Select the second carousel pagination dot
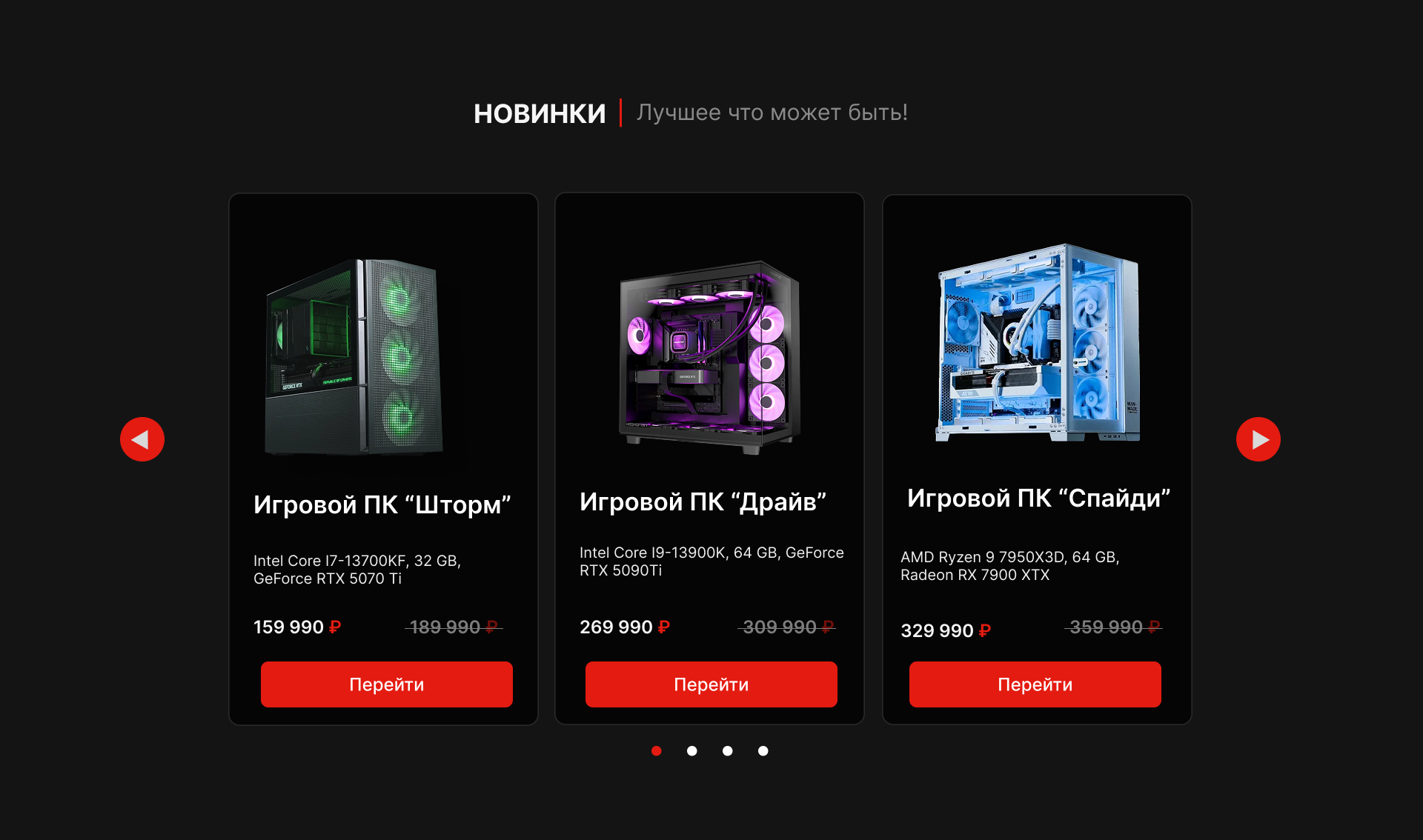The height and width of the screenshot is (840, 1423). [692, 751]
